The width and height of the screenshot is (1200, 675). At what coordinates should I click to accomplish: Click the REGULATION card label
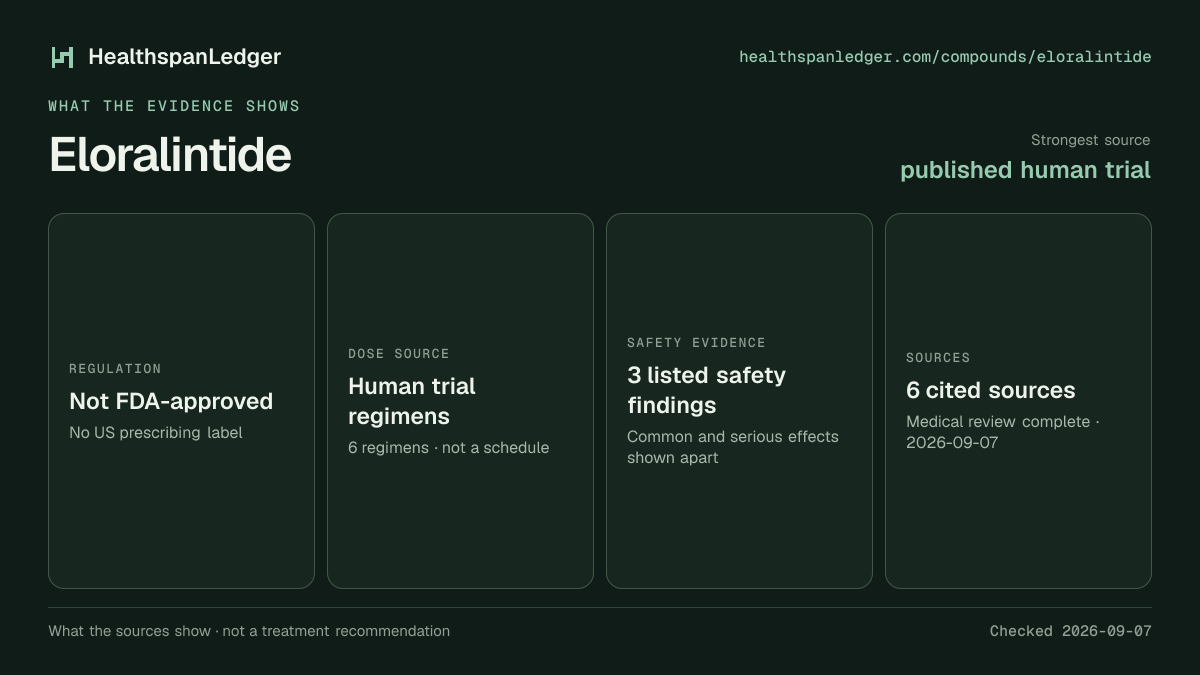click(115, 369)
